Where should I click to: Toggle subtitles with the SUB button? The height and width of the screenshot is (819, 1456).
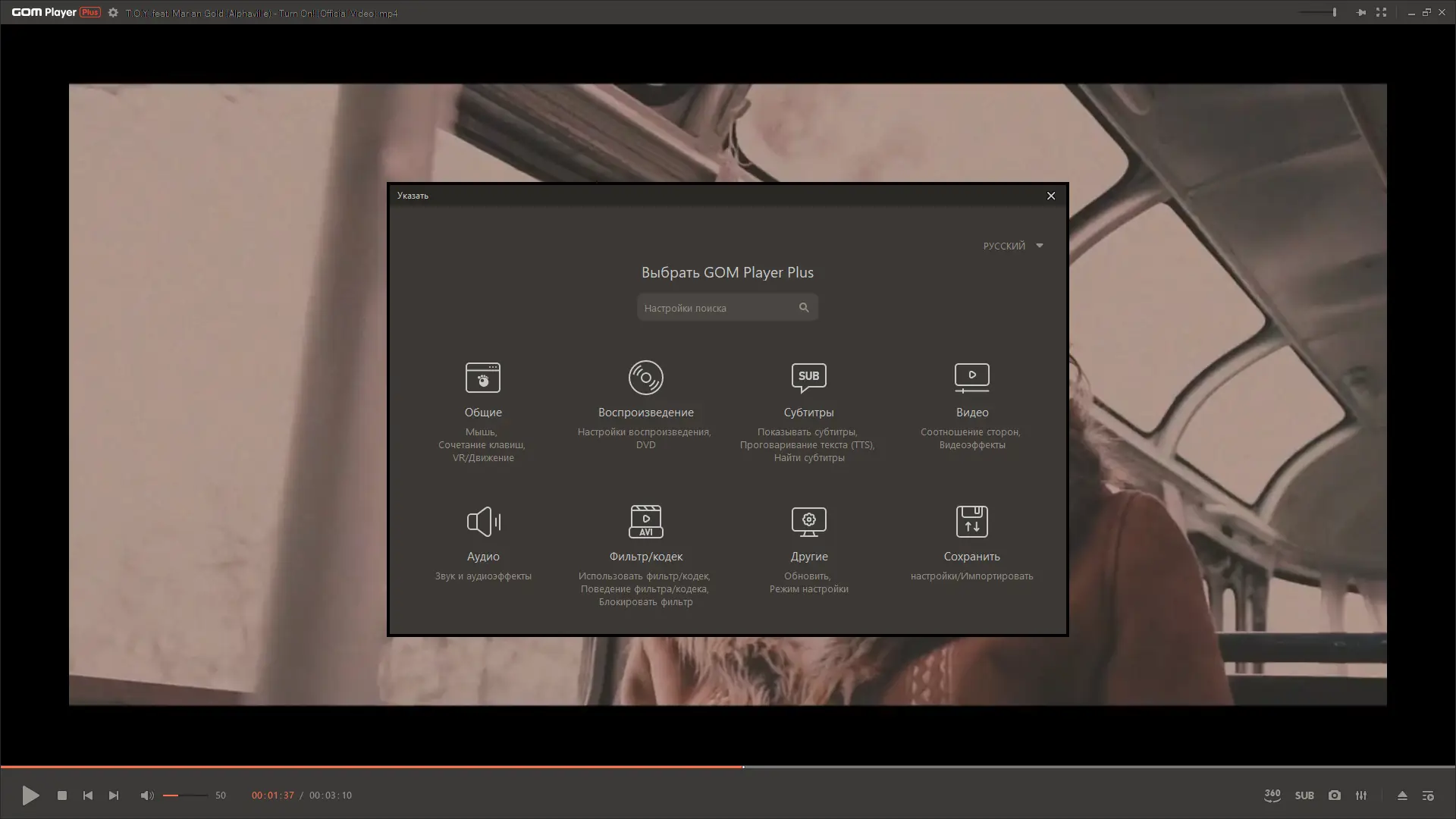1304,795
